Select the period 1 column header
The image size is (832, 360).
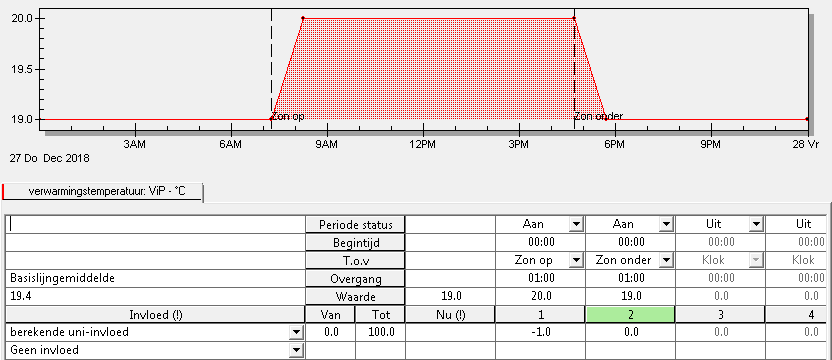540,314
